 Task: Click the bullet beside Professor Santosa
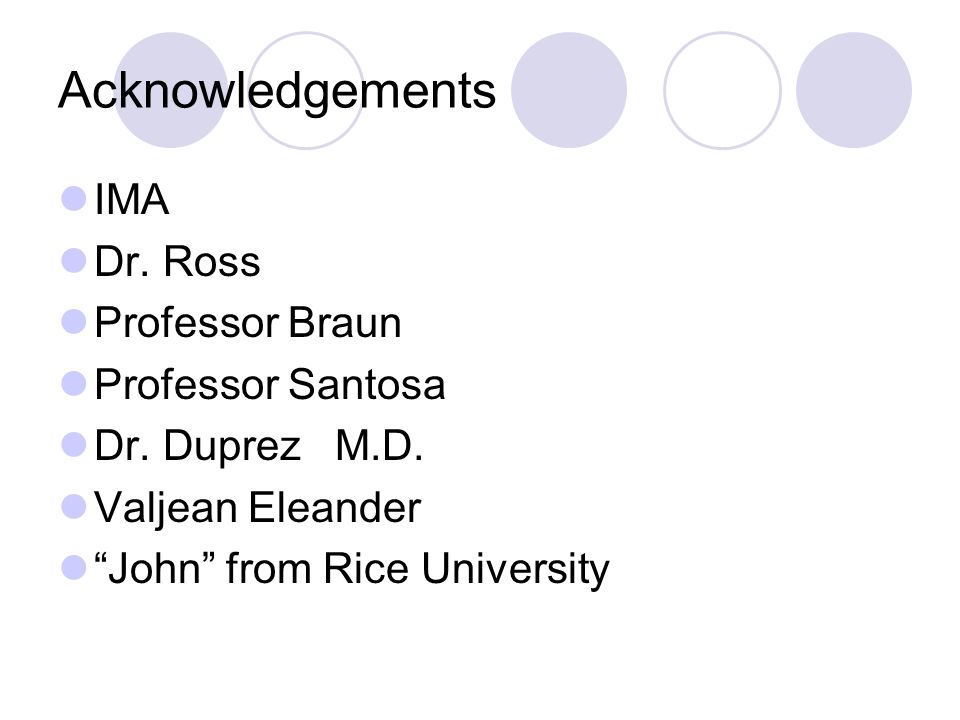coord(74,384)
